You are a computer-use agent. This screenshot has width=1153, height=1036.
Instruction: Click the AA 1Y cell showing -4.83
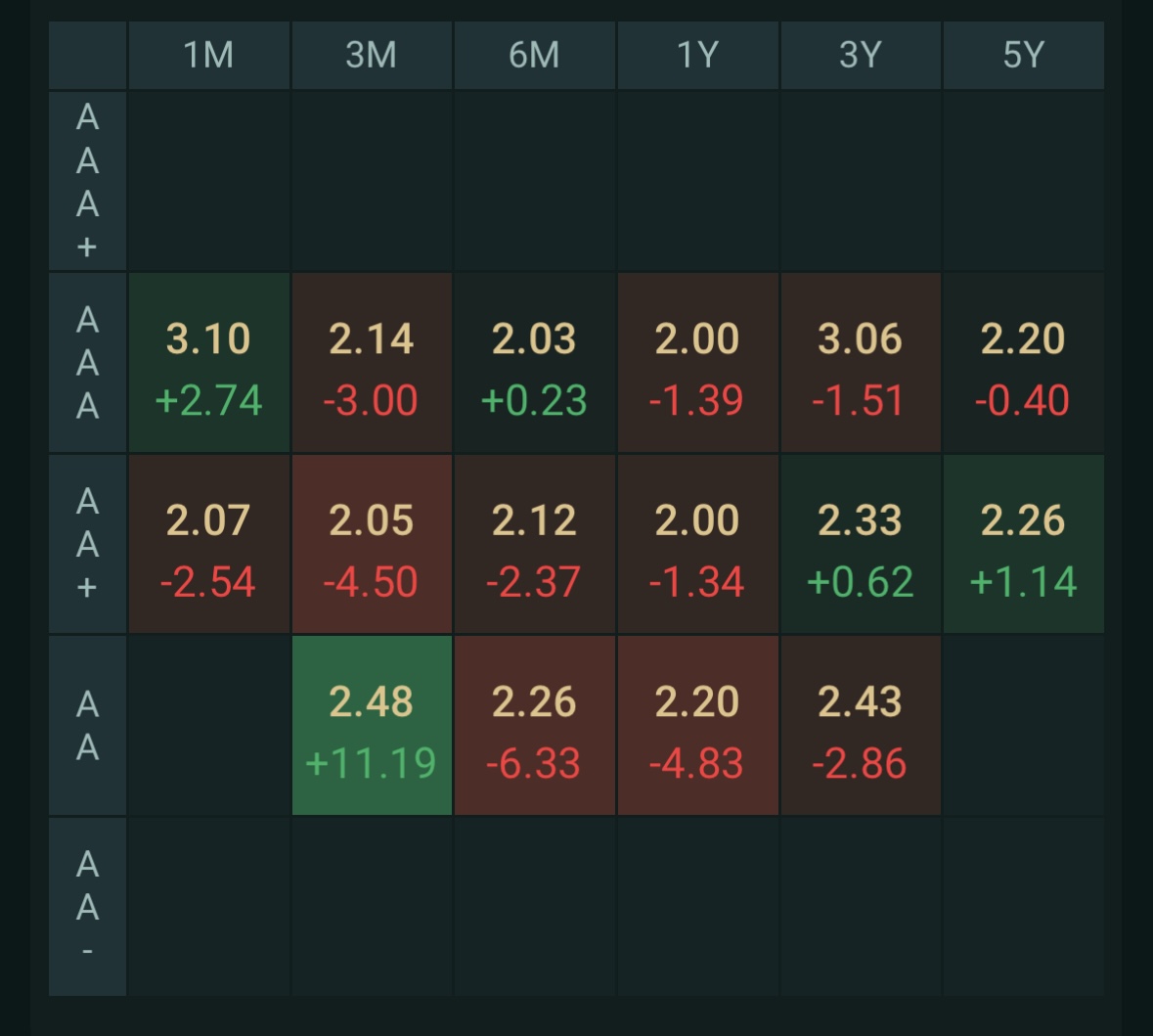tap(697, 726)
